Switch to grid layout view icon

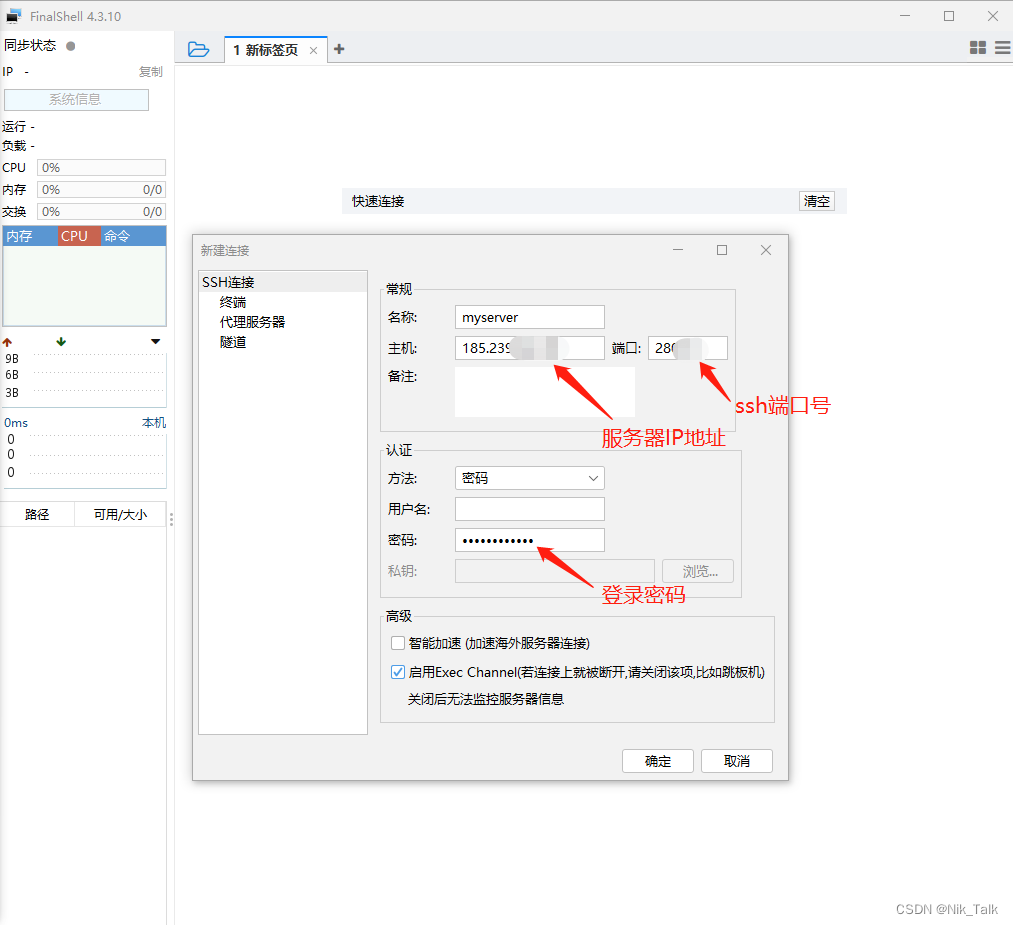coord(978,48)
